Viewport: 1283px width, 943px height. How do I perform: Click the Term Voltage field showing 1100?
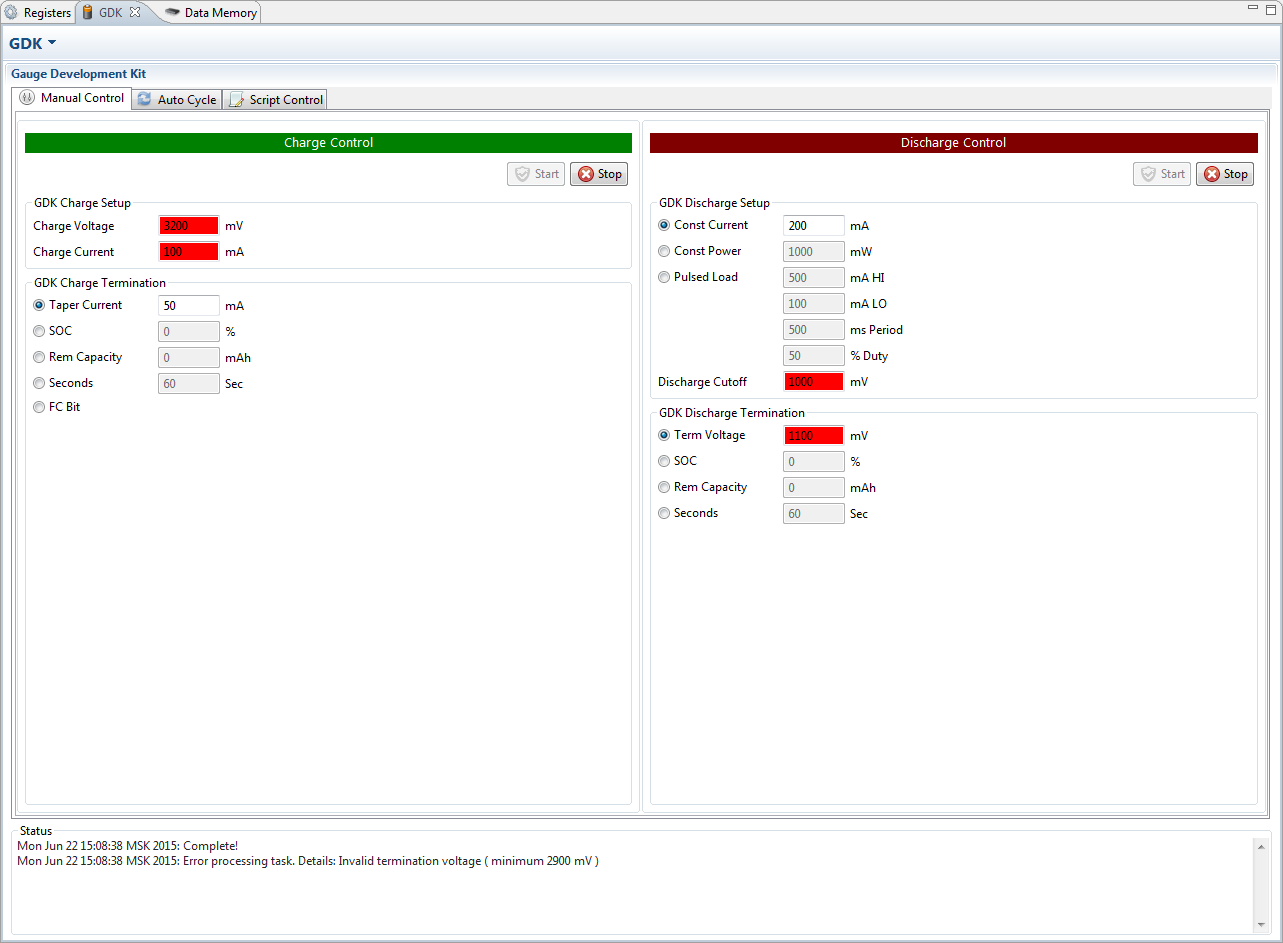[814, 436]
